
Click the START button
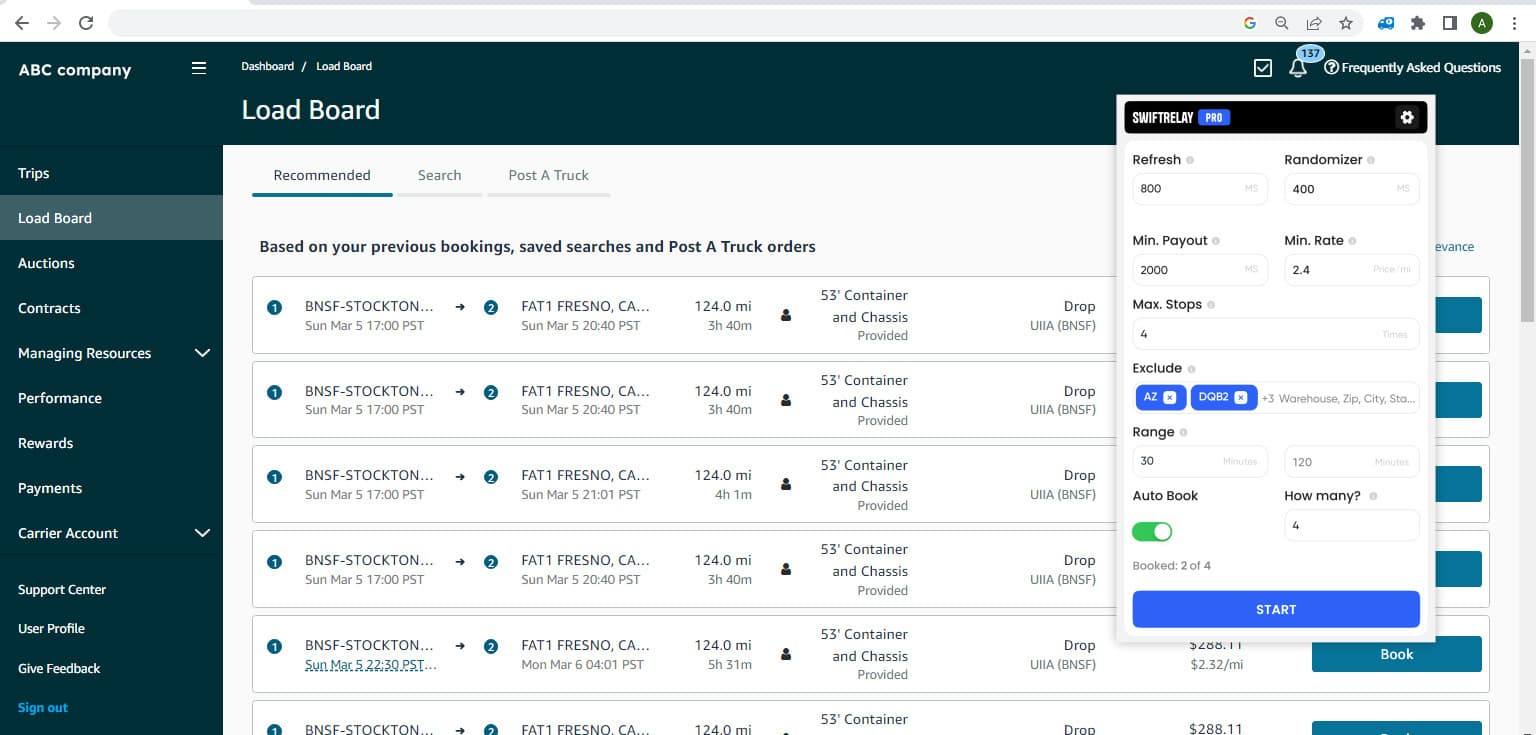(1276, 609)
